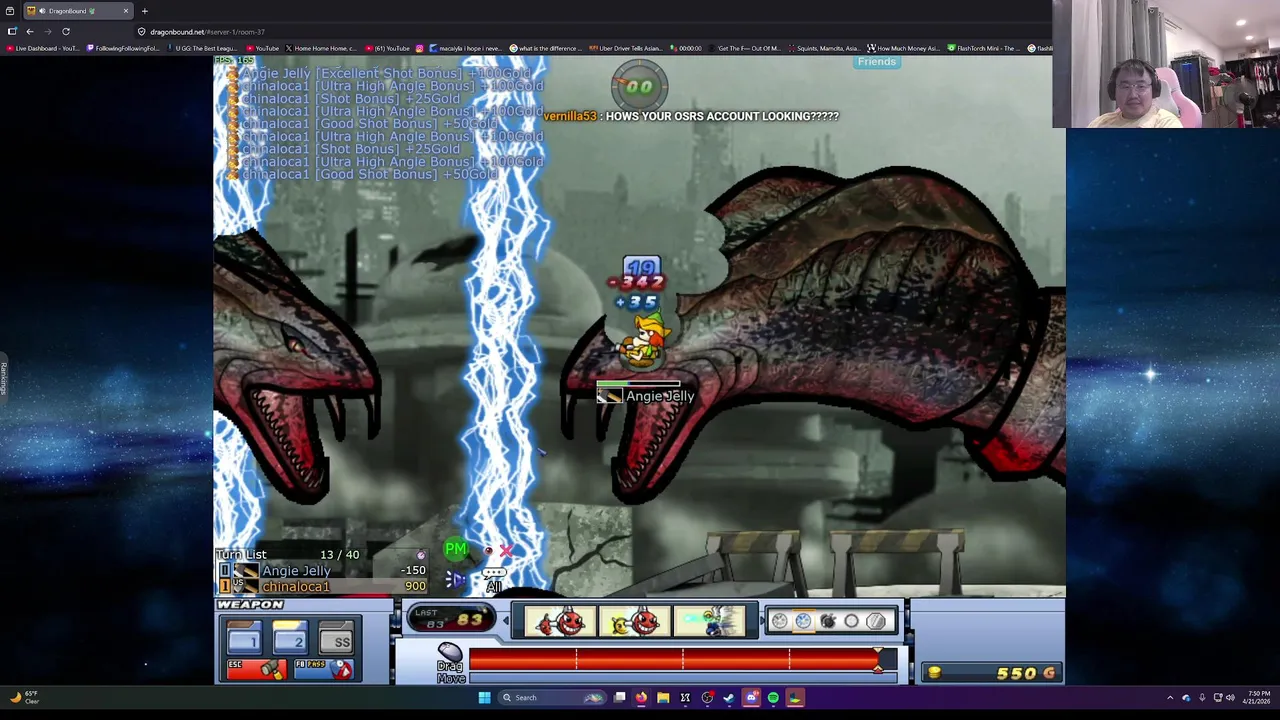The height and width of the screenshot is (720, 1280).
Task: Open the How Much Money bookmark
Action: [x=903, y=48]
